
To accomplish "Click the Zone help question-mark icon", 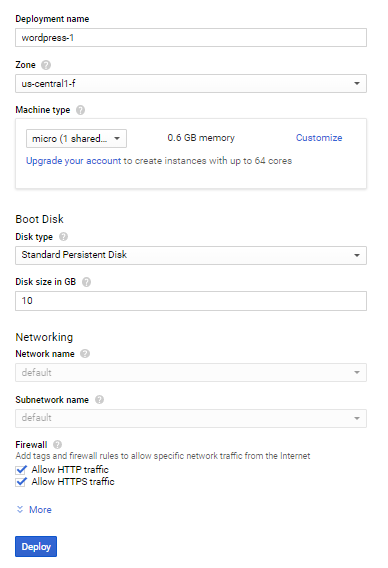I will pos(46,65).
